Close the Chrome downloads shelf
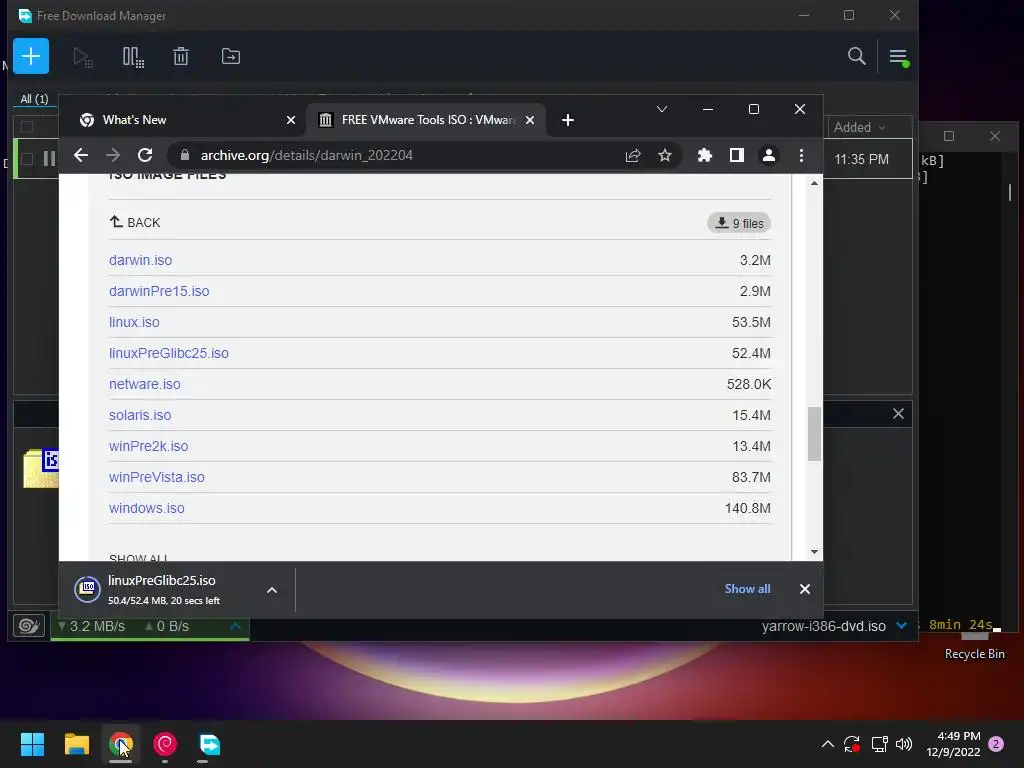Image resolution: width=1024 pixels, height=768 pixels. (x=805, y=589)
